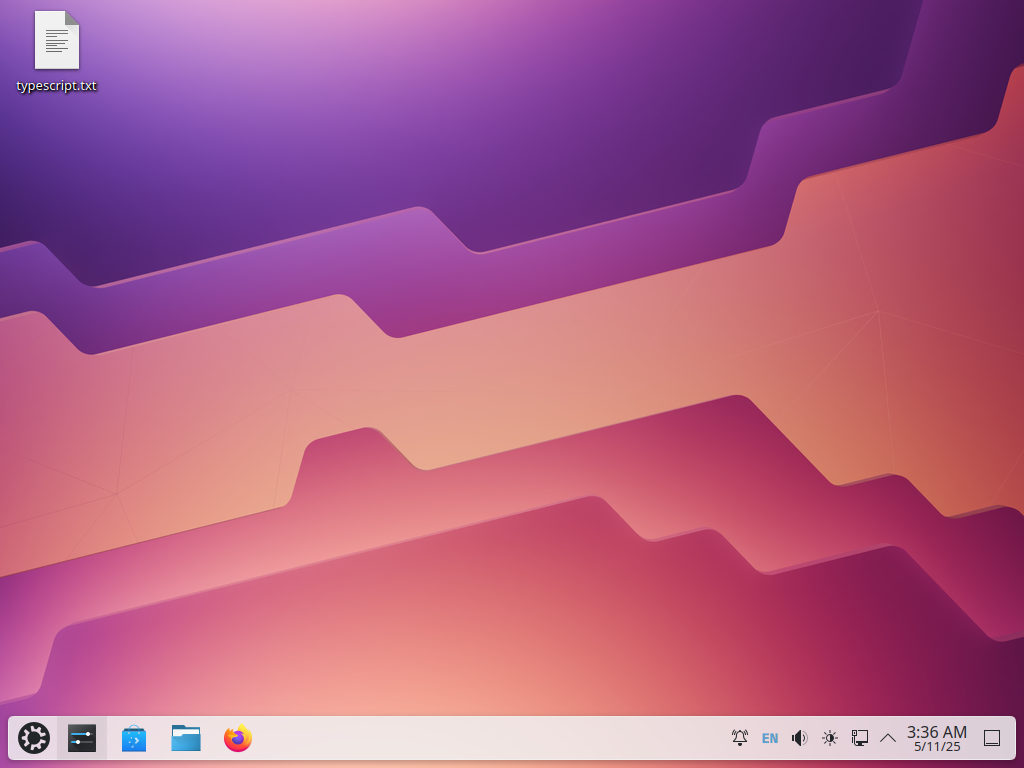Screen dimensions: 1024x768
Task: Open System Settings from the taskbar
Action: tap(82, 738)
